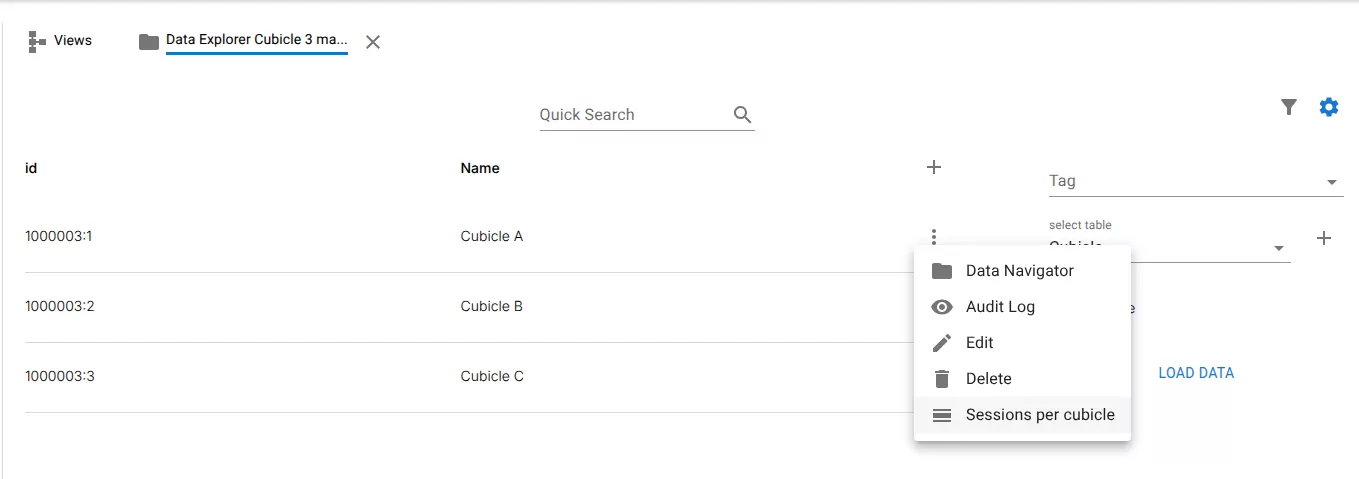Viewport: 1359px width, 479px height.
Task: Choose Edit from the context menu
Action: point(980,343)
